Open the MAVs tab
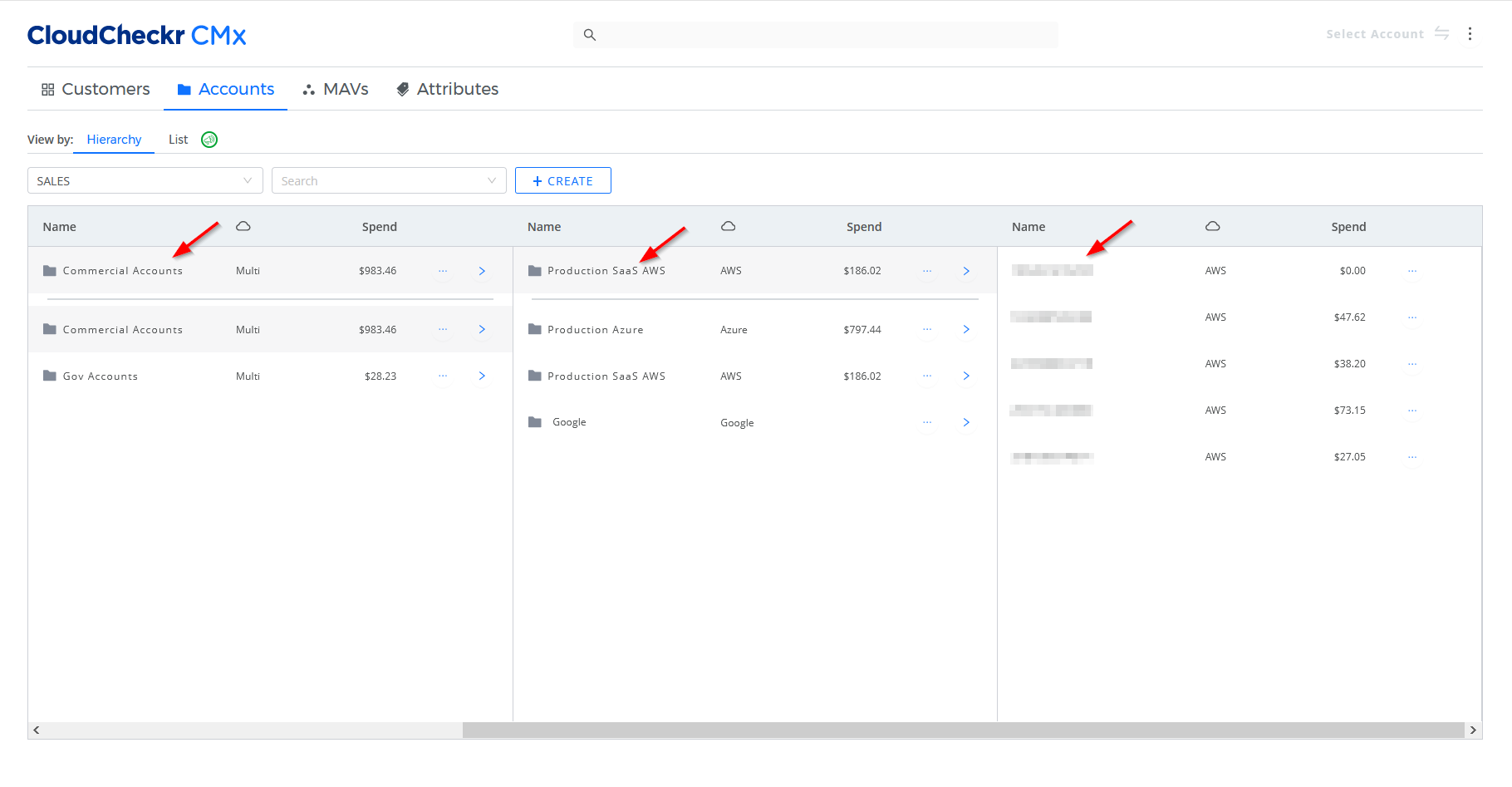Screen dimensions: 1512x787 coord(336,89)
